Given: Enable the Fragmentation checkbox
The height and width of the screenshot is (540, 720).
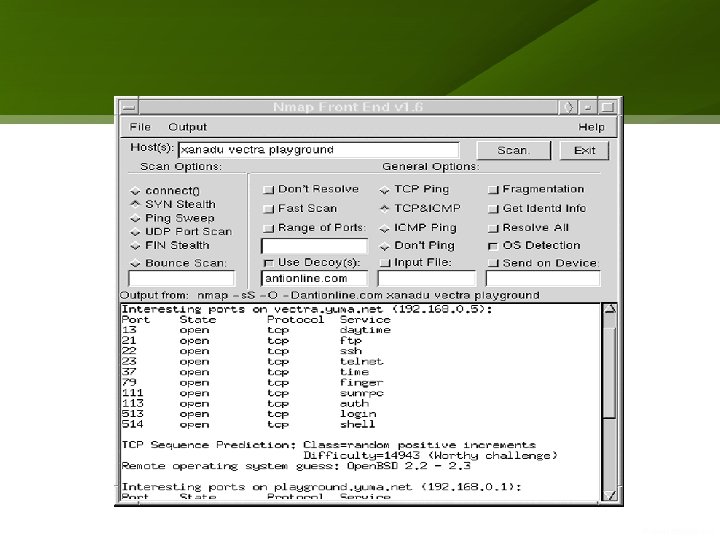Looking at the screenshot, I should 493,190.
